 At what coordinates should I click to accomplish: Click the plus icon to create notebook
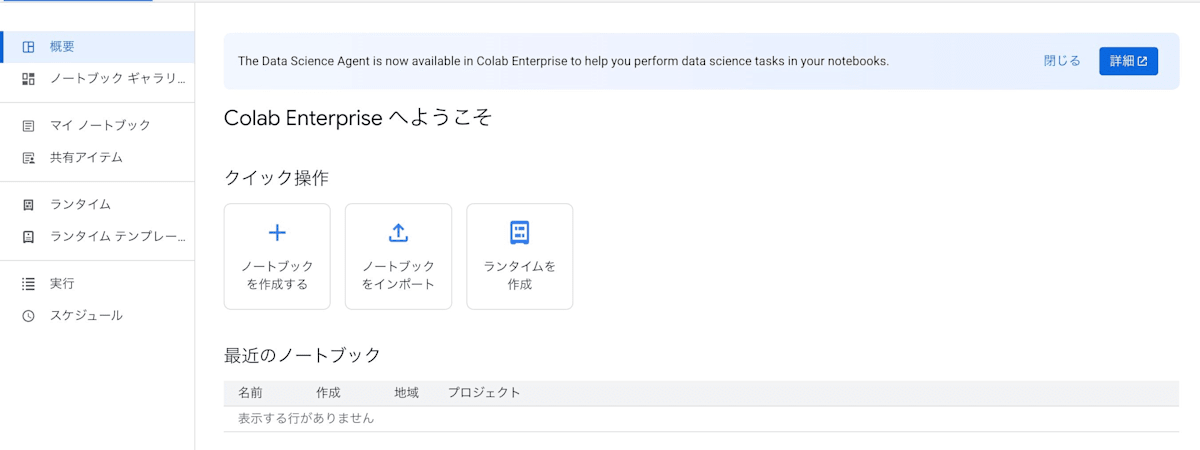click(277, 233)
